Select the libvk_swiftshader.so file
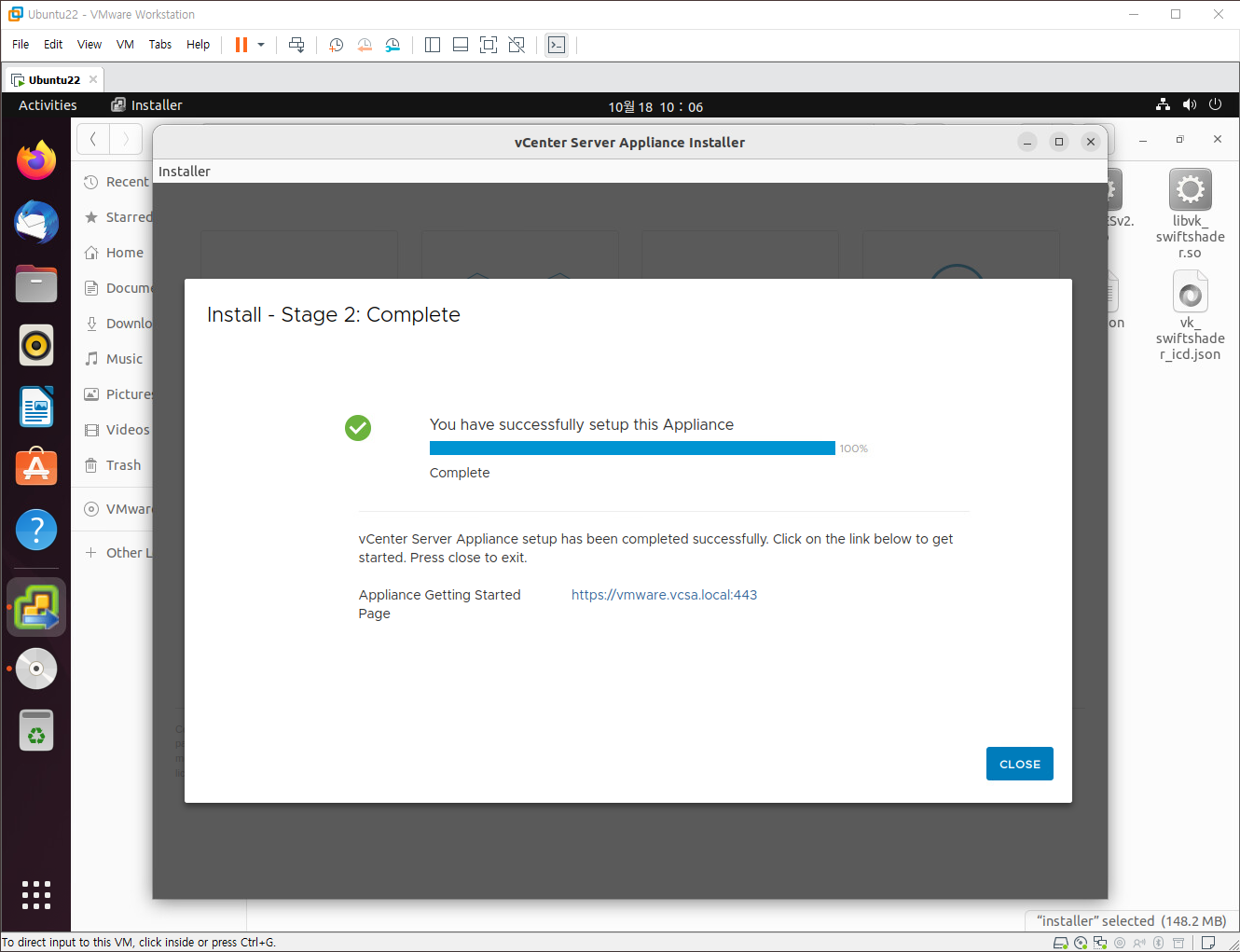The image size is (1240, 952). coord(1190,214)
